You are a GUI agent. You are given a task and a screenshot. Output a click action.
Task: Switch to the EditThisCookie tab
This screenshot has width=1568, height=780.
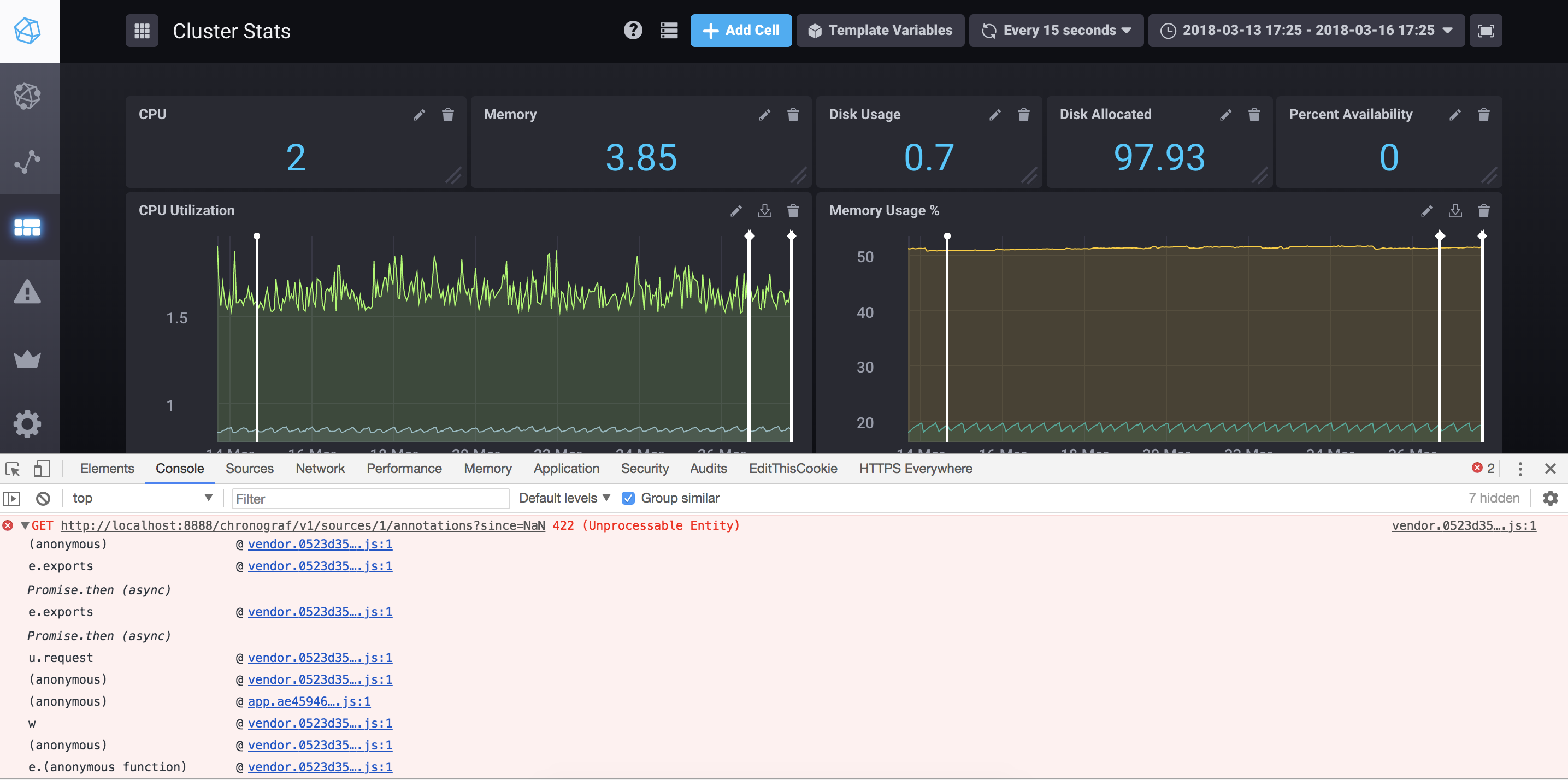coord(793,469)
